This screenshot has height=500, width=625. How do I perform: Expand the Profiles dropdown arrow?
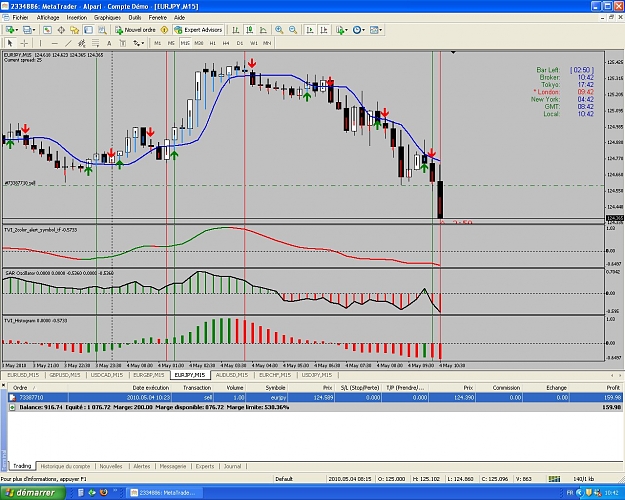pos(34,30)
